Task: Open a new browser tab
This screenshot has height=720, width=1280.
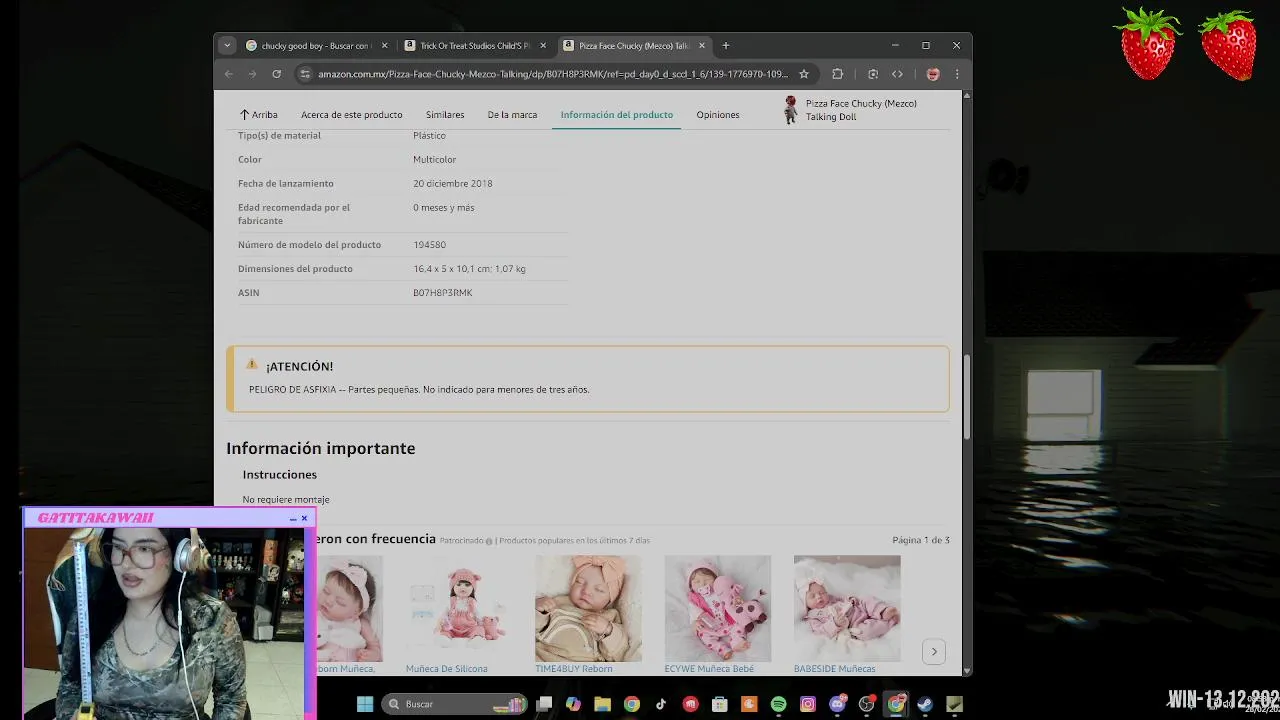Action: pyautogui.click(x=726, y=45)
